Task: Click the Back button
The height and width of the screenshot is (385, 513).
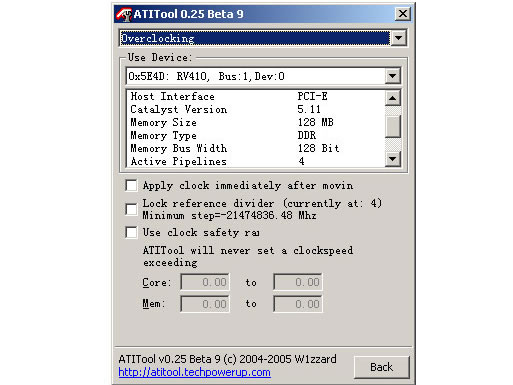Action: (381, 367)
